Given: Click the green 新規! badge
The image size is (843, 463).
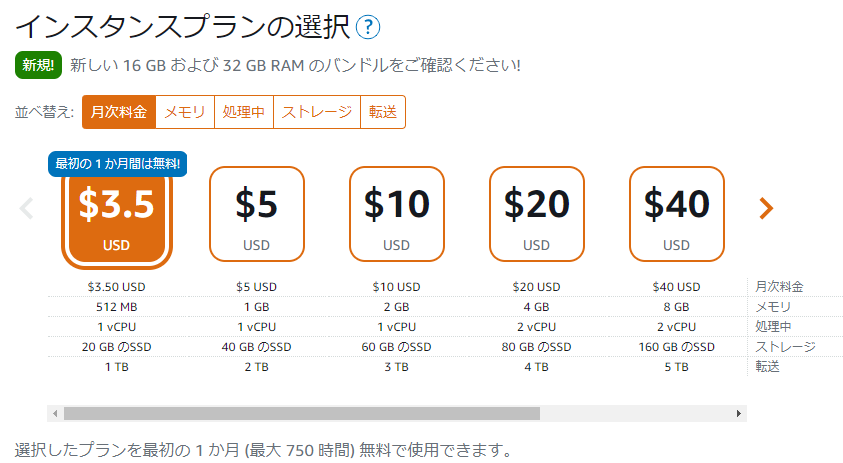Looking at the screenshot, I should (x=39, y=65).
